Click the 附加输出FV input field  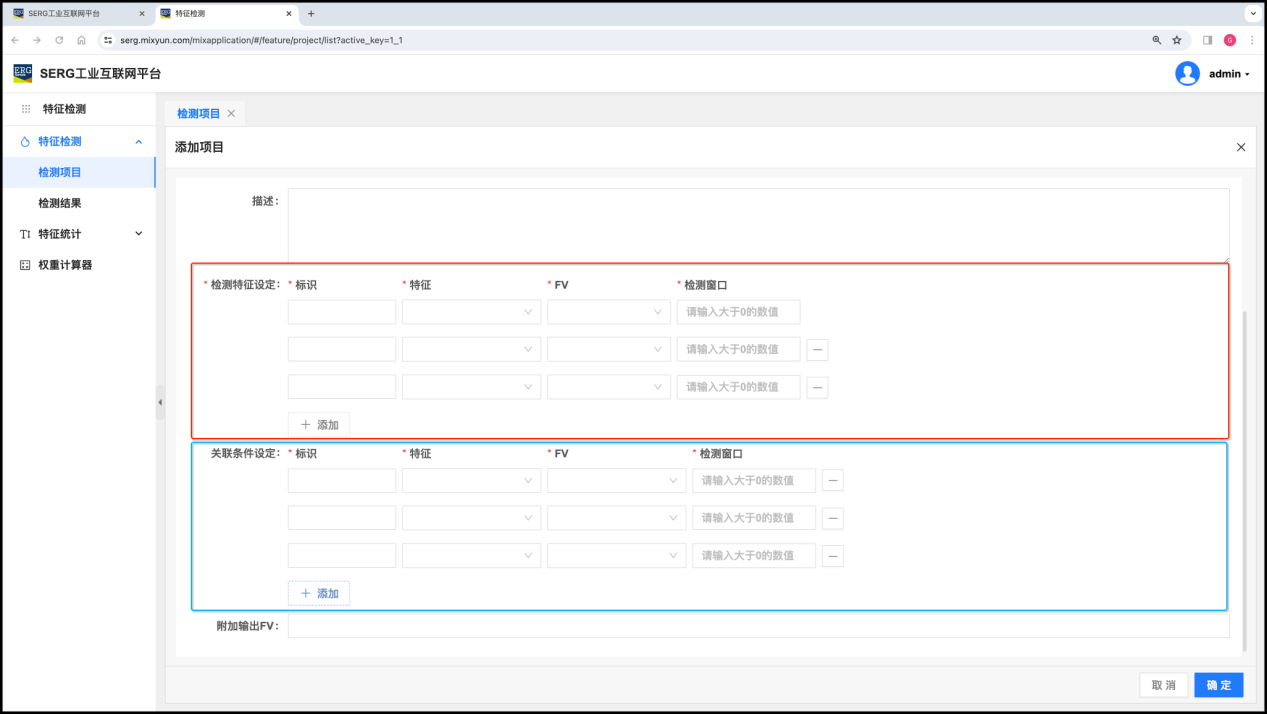coord(758,626)
